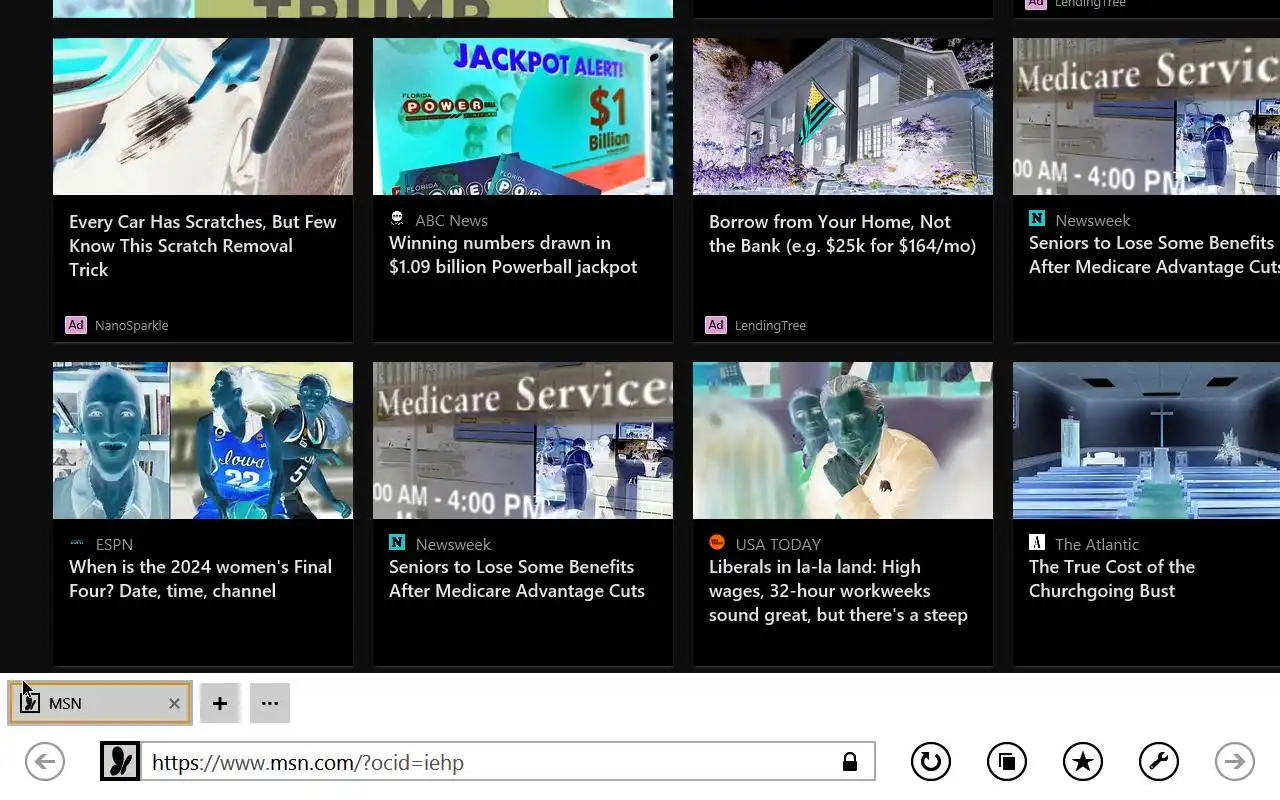1280x800 pixels.
Task: Click the Newsweek icon above second-row Medicare headline
Action: pyautogui.click(x=397, y=543)
